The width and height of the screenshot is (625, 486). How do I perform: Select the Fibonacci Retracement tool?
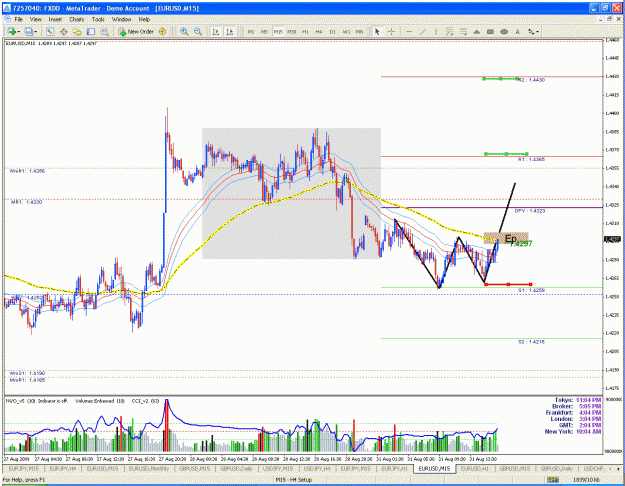coord(463,31)
